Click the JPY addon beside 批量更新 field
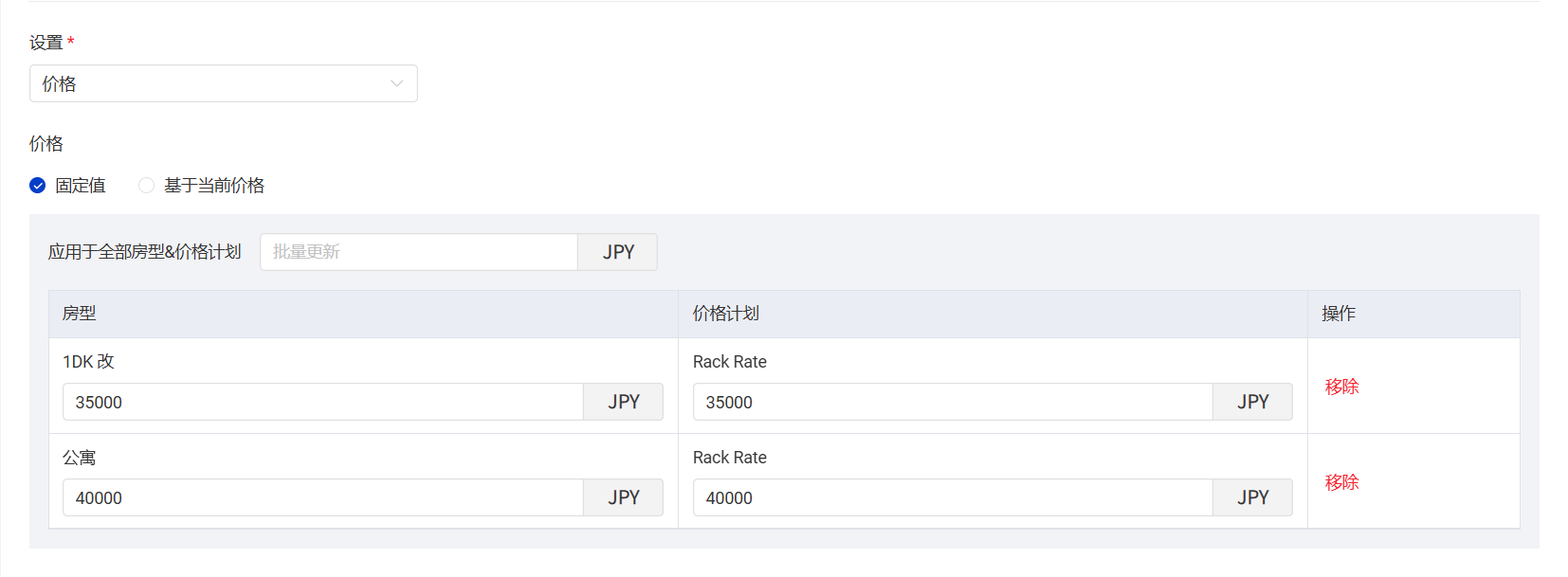The width and height of the screenshot is (1568, 577). pos(618,252)
